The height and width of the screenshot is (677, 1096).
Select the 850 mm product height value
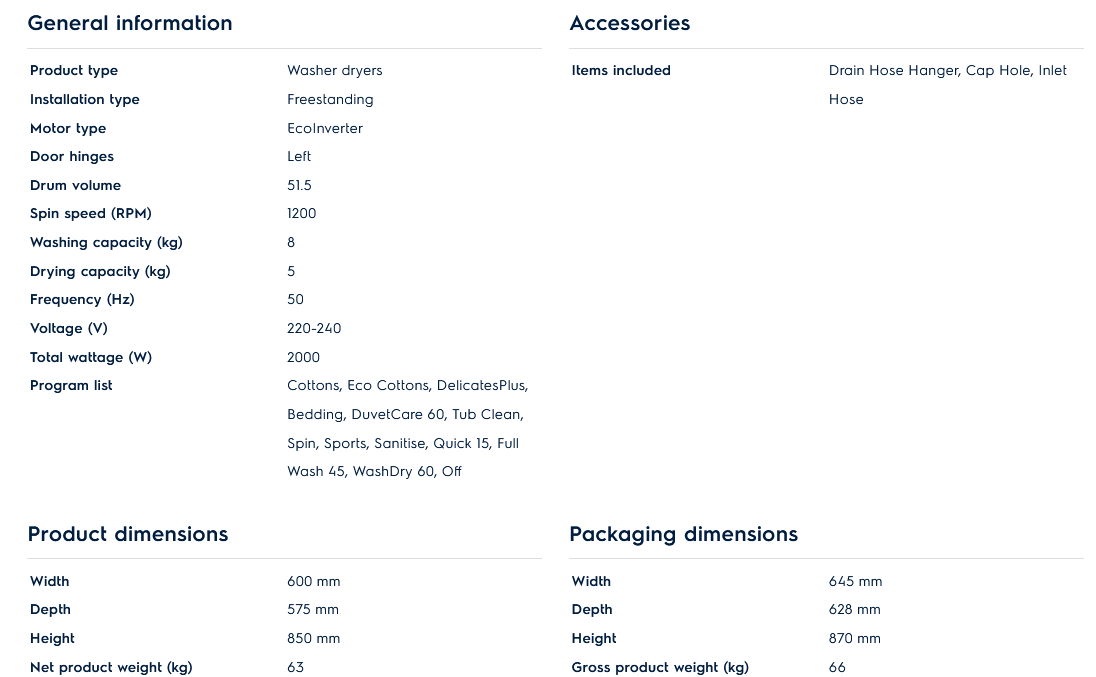[x=313, y=638]
